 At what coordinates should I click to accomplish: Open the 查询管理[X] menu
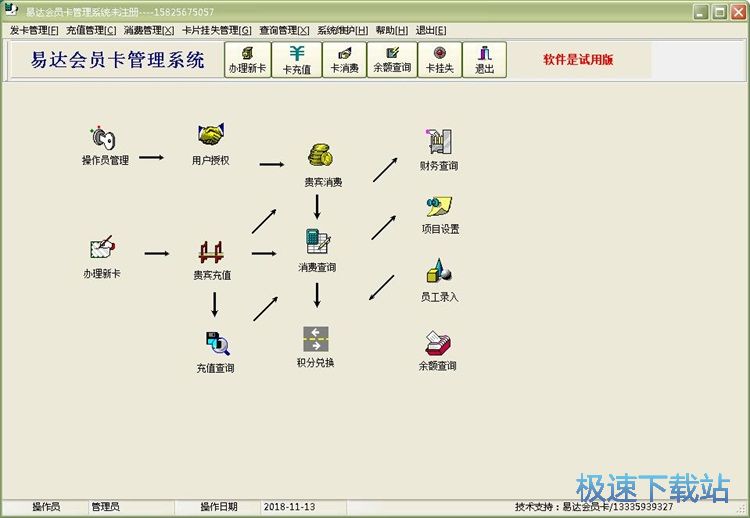(284, 30)
